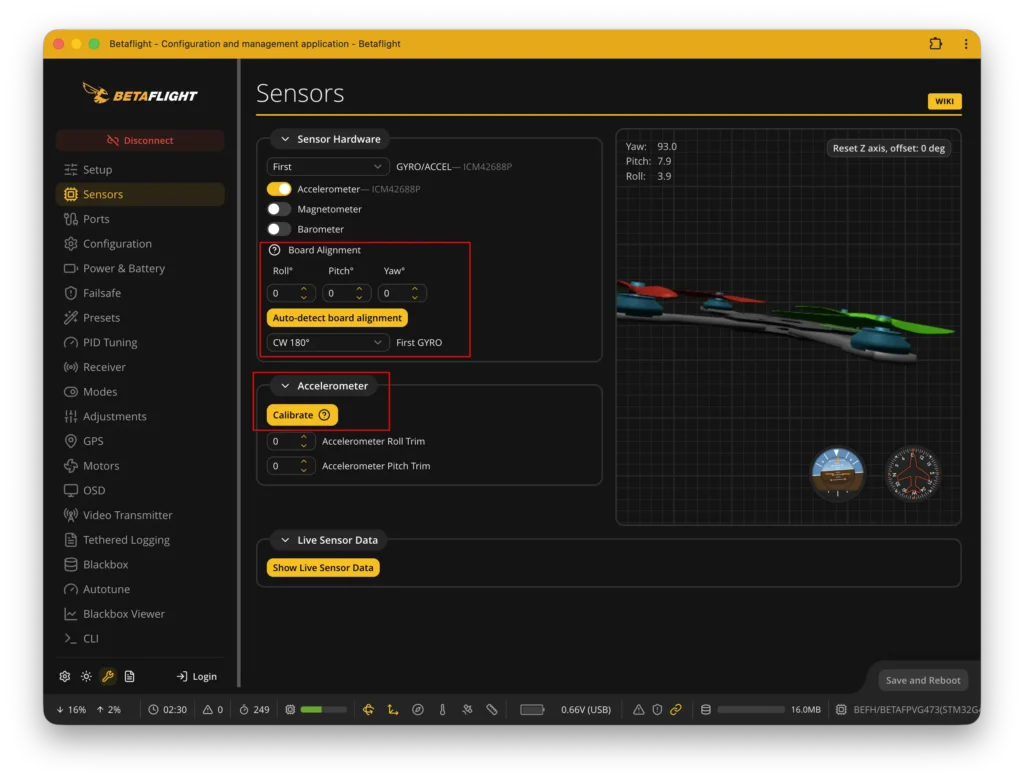The width and height of the screenshot is (1024, 782).
Task: Step the Pitch° alignment spinner
Action: pyautogui.click(x=359, y=293)
